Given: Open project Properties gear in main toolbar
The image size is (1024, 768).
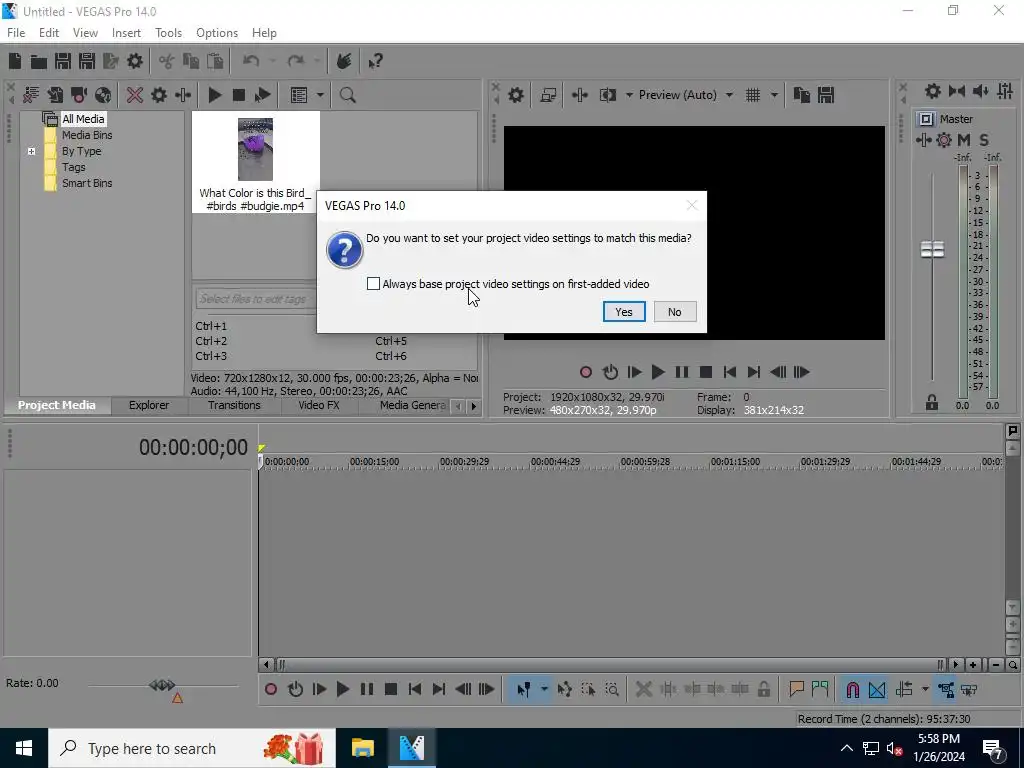Looking at the screenshot, I should tap(135, 61).
